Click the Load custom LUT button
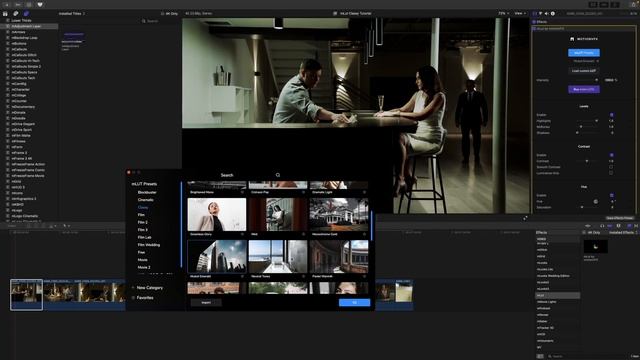Image resolution: width=640 pixels, height=360 pixels. tap(584, 71)
